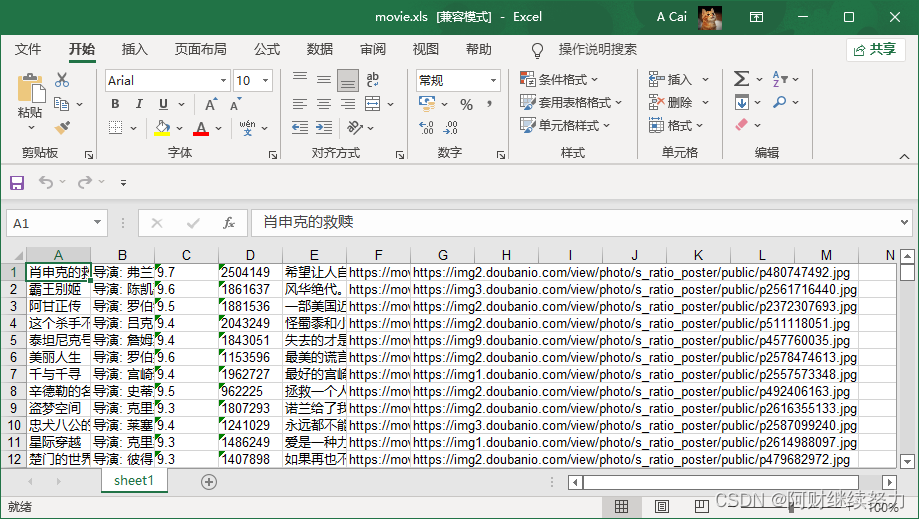Switch to the 插入 ribbon tab
This screenshot has width=919, height=519.
point(134,49)
